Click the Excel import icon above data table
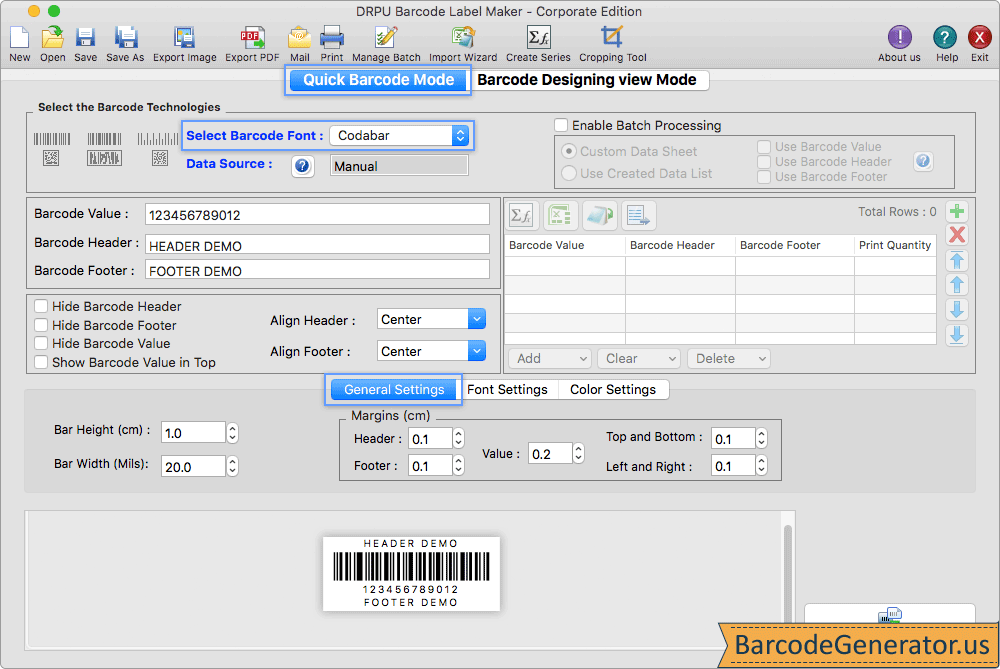 [560, 216]
